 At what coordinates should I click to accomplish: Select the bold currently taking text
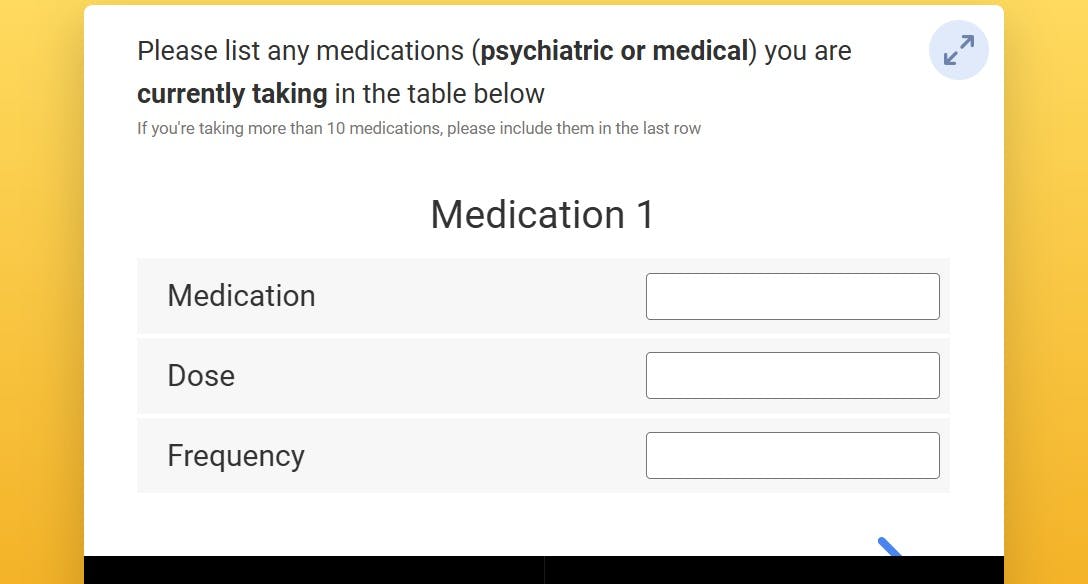tap(231, 93)
